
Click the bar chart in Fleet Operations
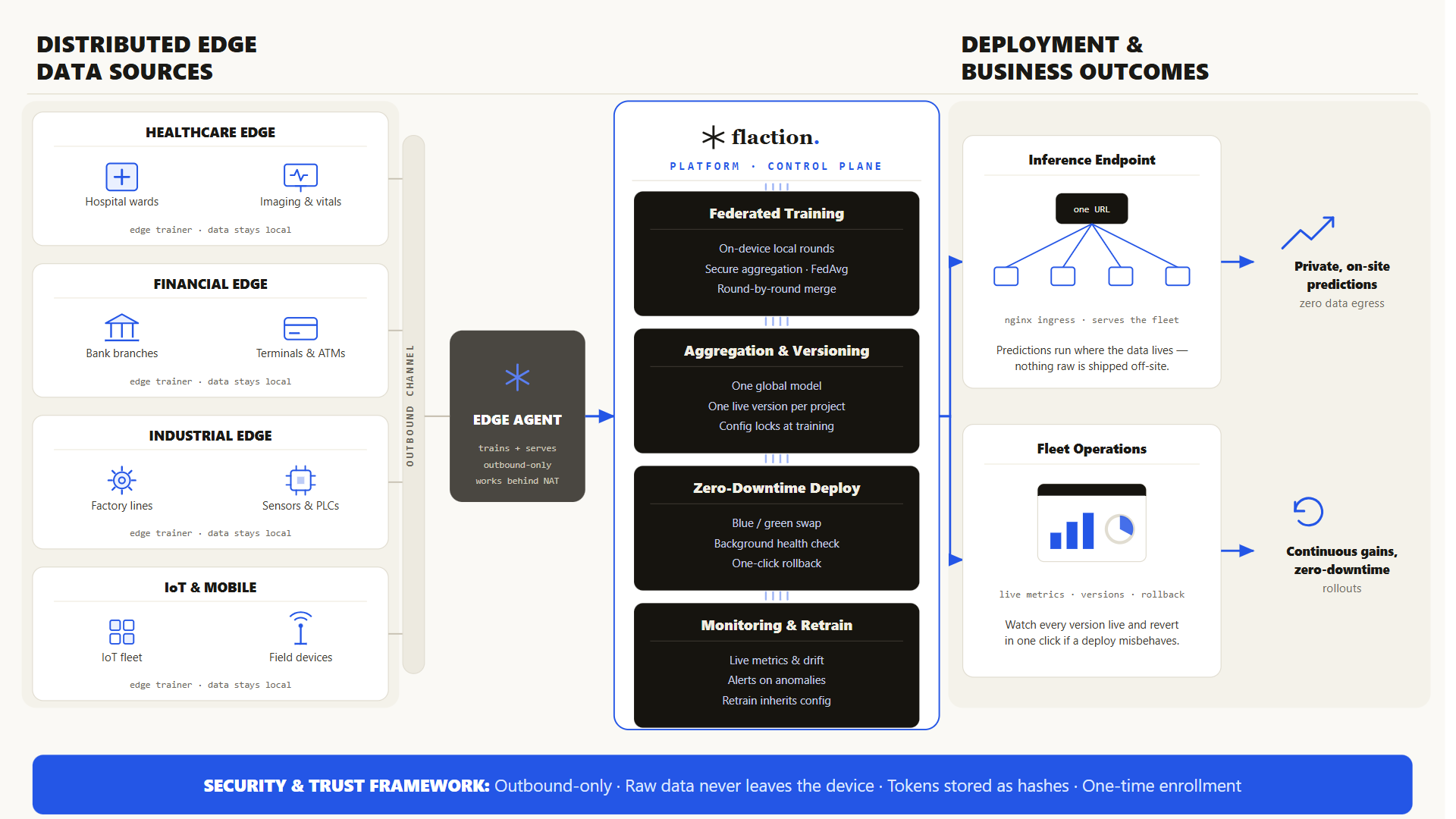pos(1072,531)
